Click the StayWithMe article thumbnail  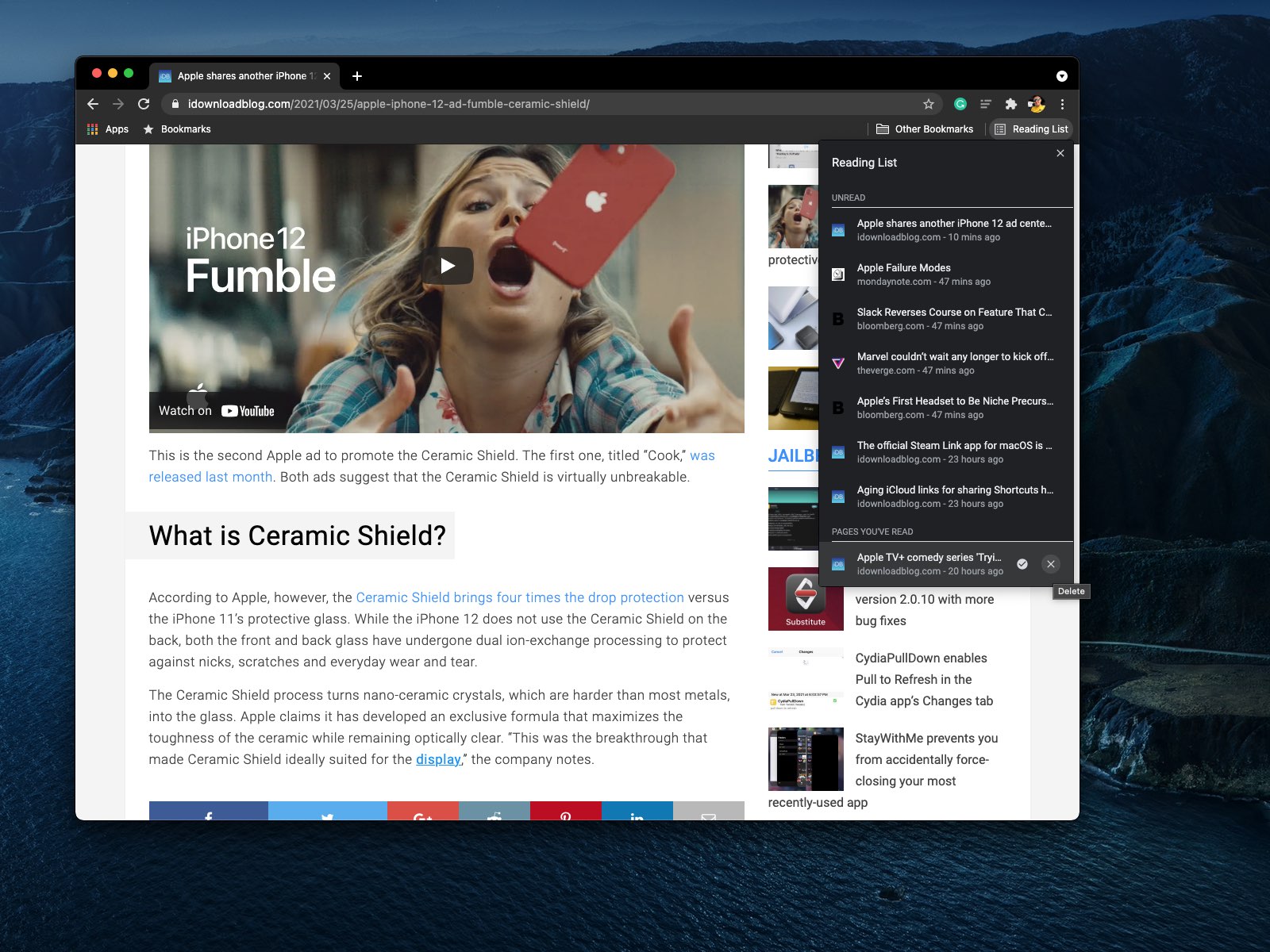click(806, 759)
